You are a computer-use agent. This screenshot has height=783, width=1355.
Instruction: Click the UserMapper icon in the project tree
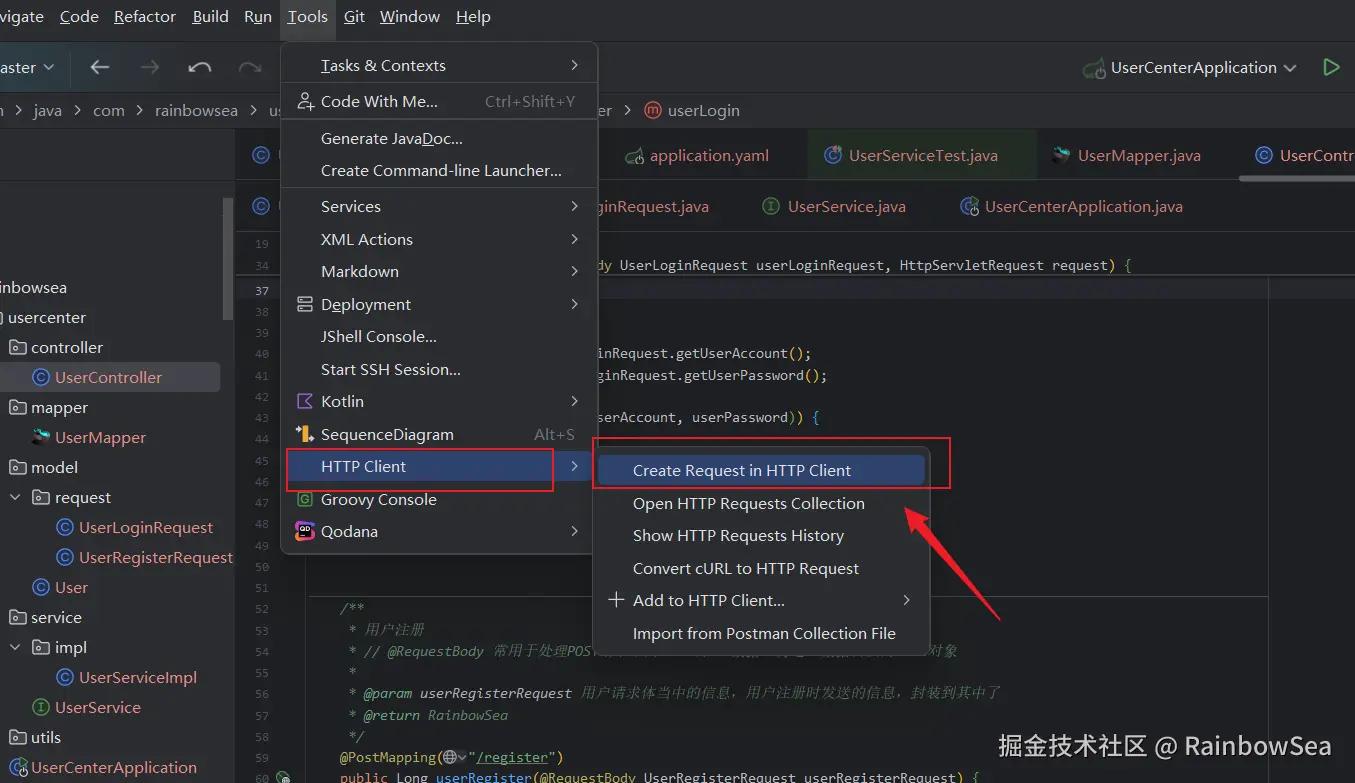tap(41, 437)
